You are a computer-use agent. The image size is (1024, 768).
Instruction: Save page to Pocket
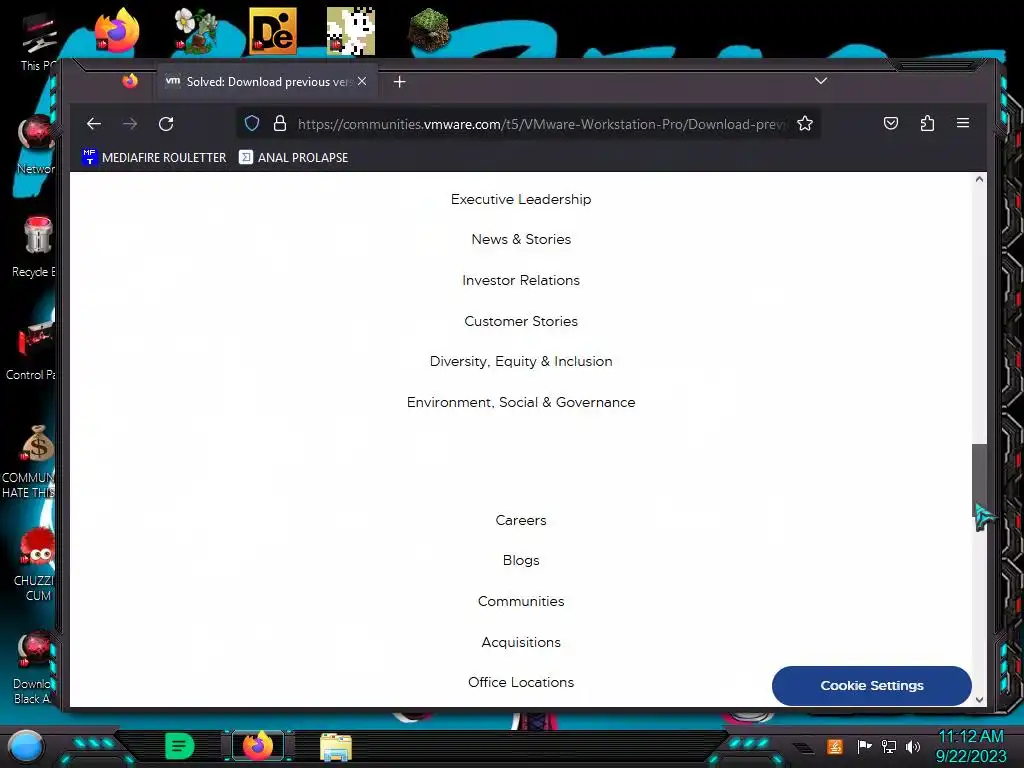click(891, 123)
